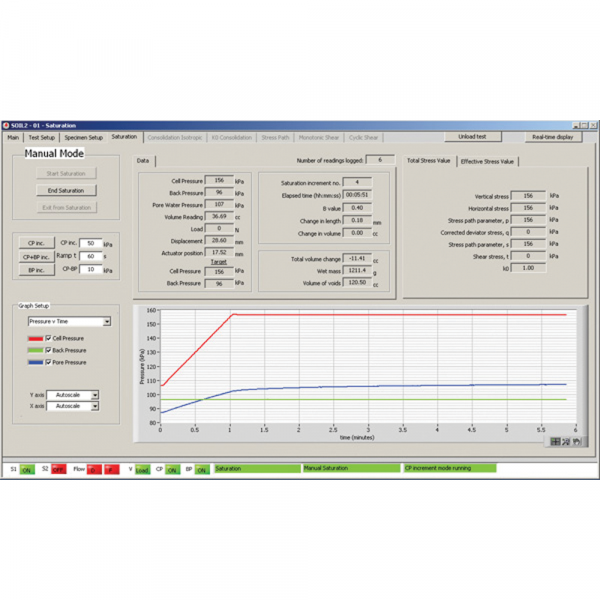
Task: Open the Effective Stress Value tab
Action: (x=488, y=161)
